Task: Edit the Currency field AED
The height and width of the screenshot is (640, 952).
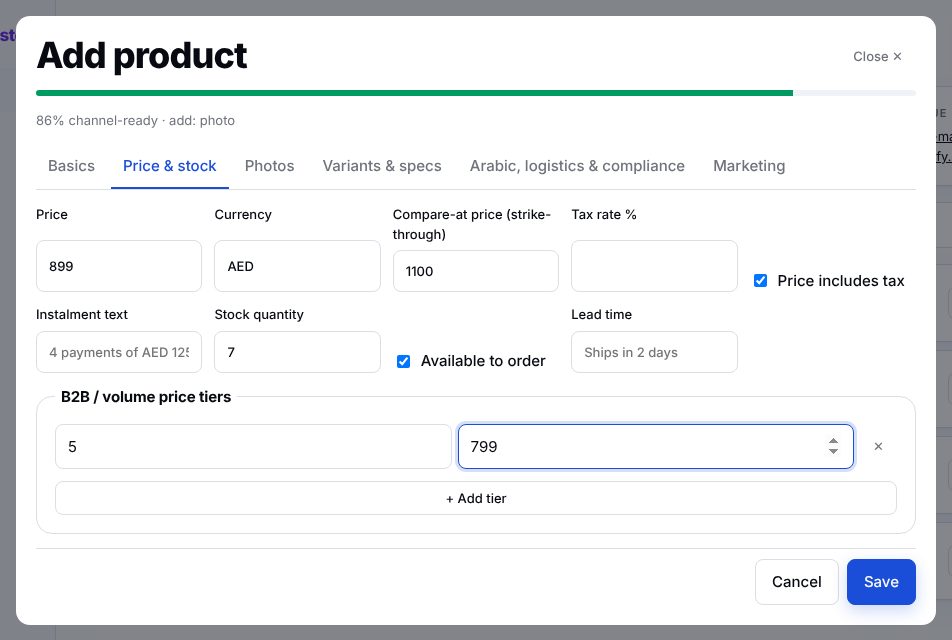Action: pyautogui.click(x=298, y=266)
